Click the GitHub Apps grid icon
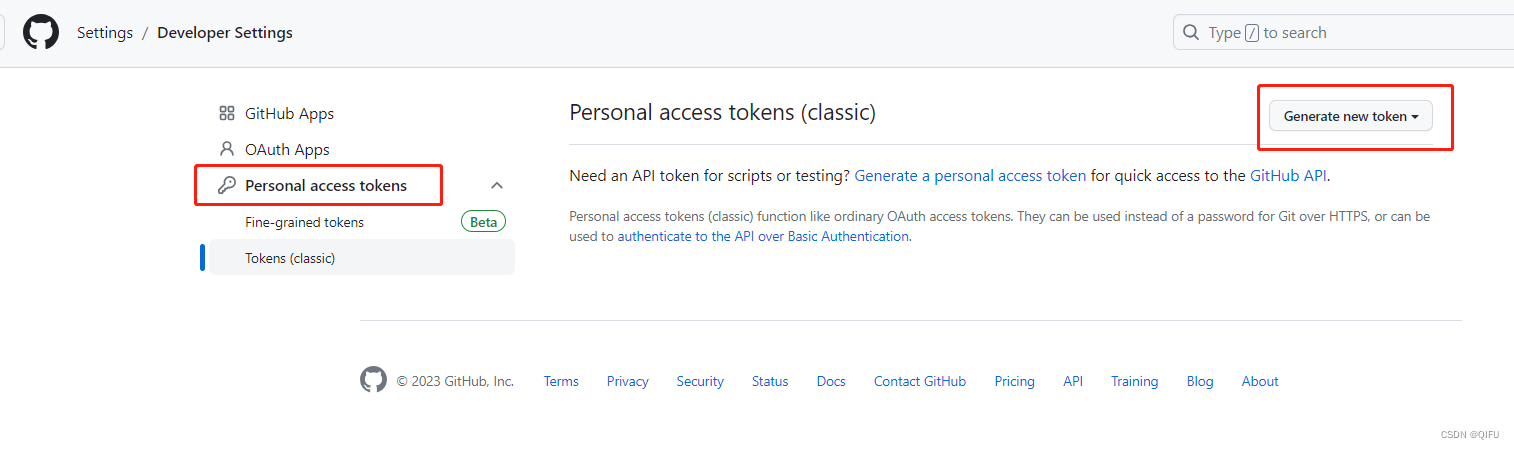 tap(227, 114)
